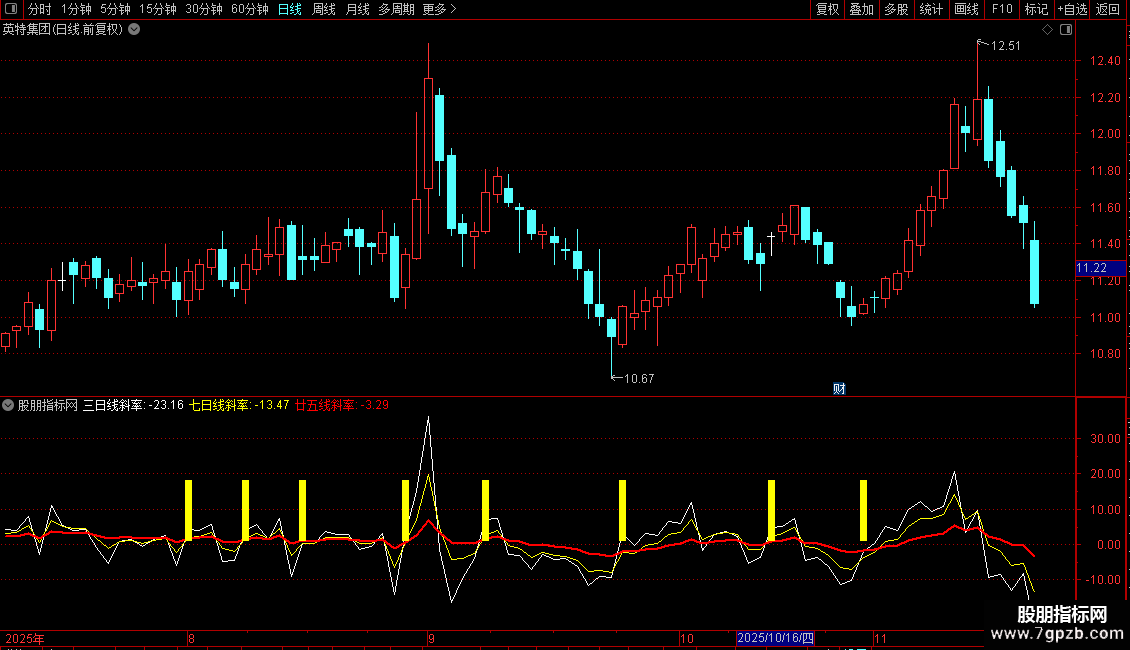Click the 复权 button
The image size is (1130, 650).
[827, 9]
